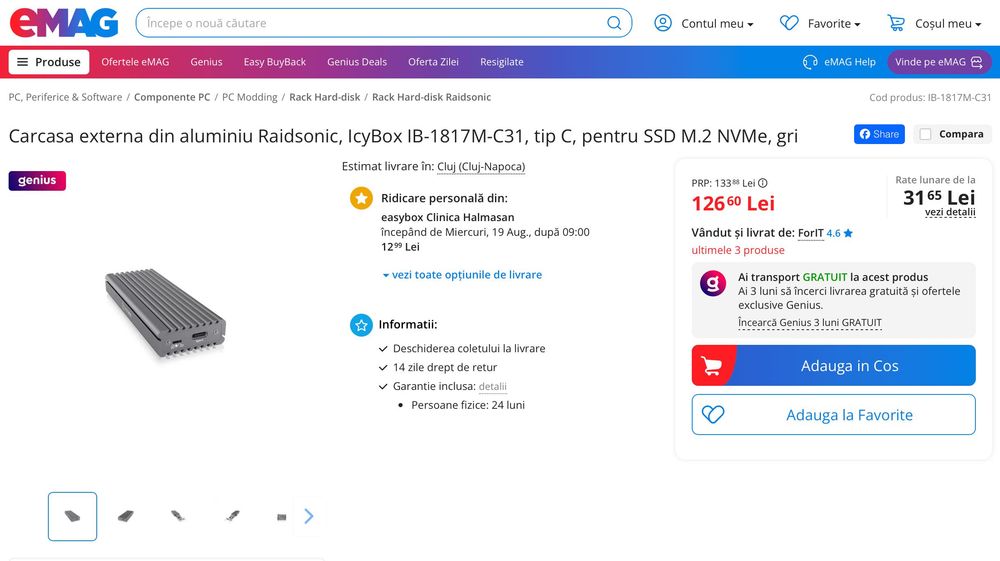This screenshot has height=561, width=1000.
Task: Click the shopping cart icon in header
Action: point(896,23)
